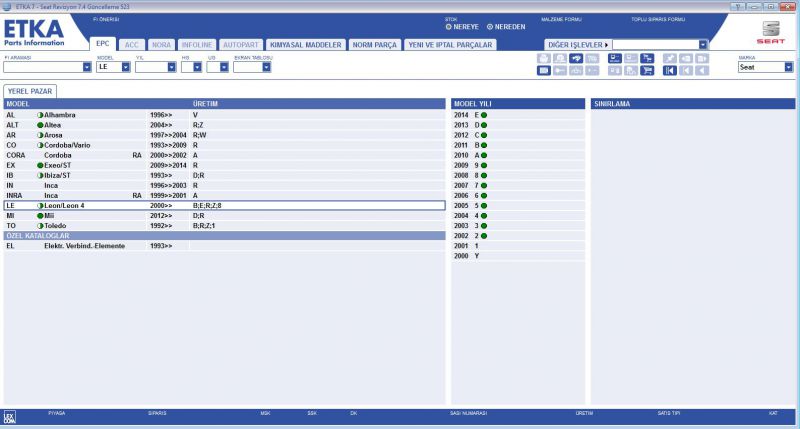The image size is (800, 429).
Task: Click the MODEL column header
Action: click(18, 104)
